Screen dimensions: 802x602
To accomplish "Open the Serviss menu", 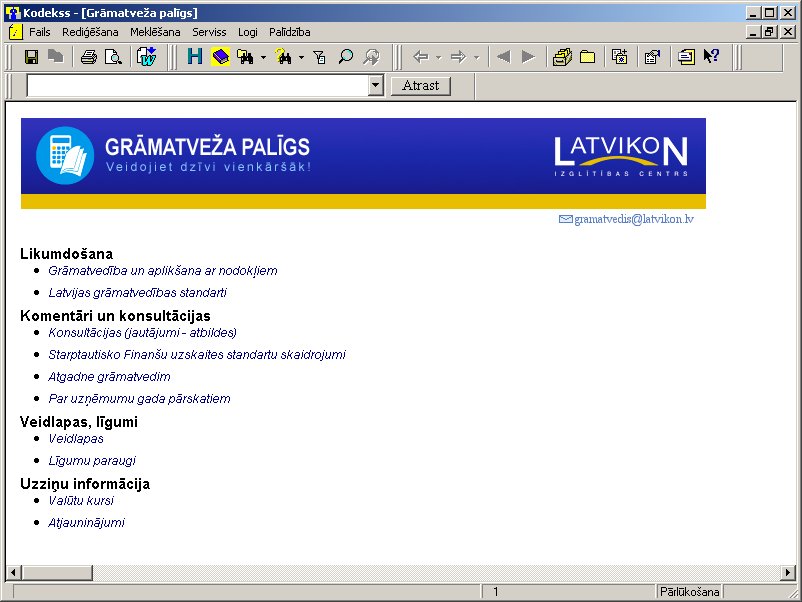I will click(209, 32).
